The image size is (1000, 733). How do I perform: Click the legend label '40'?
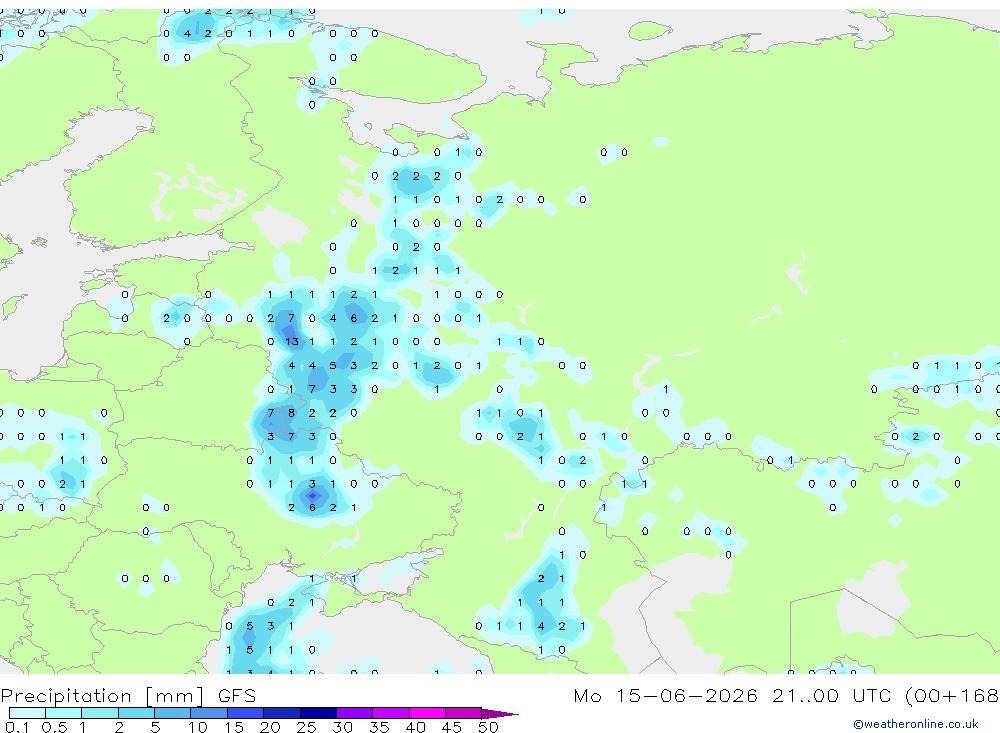[415, 727]
